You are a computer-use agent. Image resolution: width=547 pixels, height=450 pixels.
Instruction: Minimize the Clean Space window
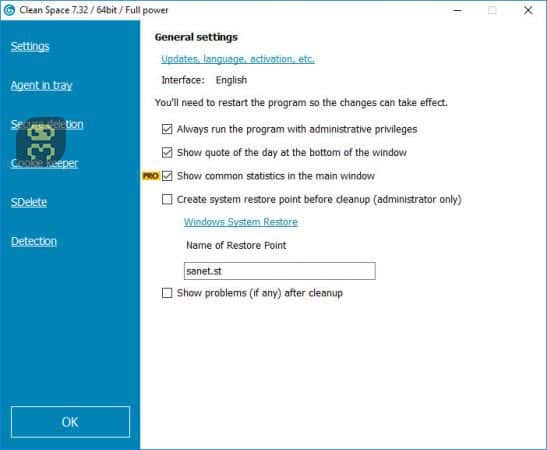click(x=457, y=10)
